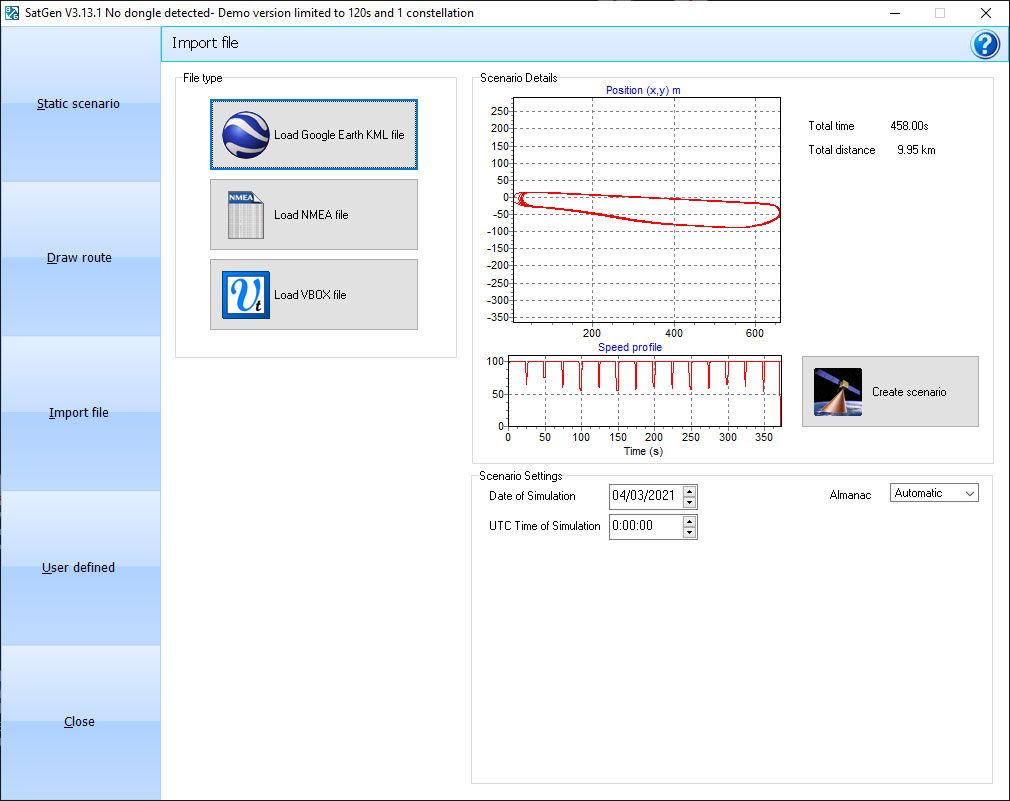1010x801 pixels.
Task: Close the application using the Close sidebar option
Action: 79,721
